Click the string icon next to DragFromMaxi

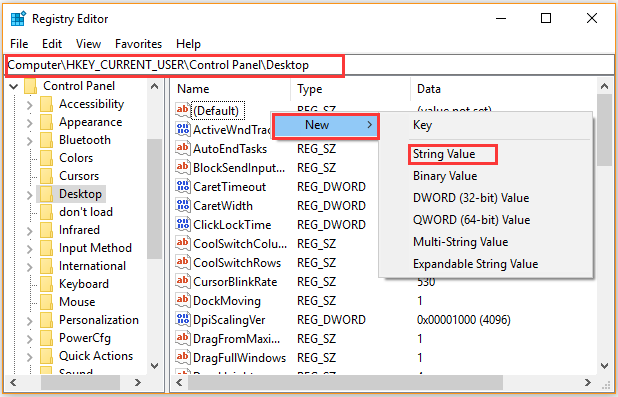coord(182,338)
